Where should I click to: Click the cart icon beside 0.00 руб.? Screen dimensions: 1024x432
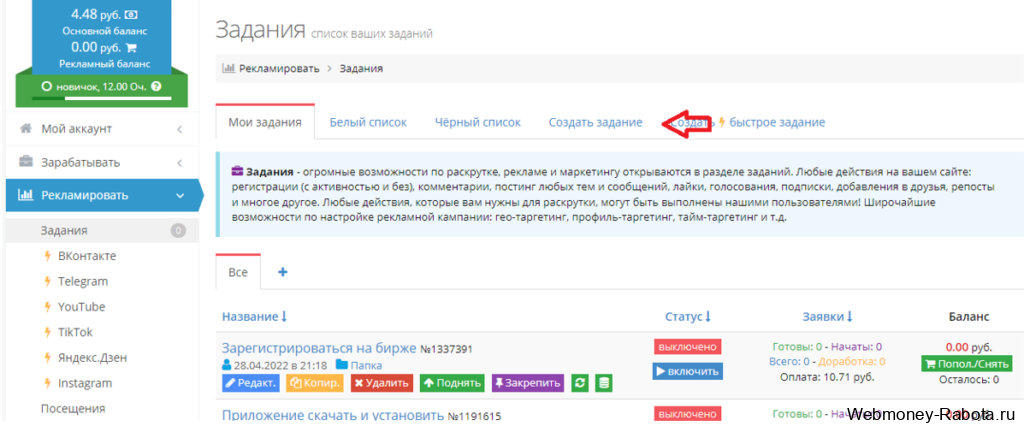pos(131,47)
